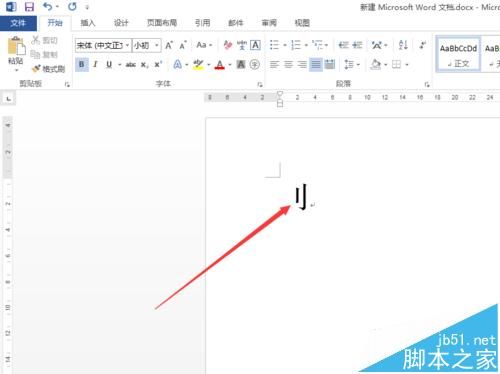Activate the Format Painter 格式刷

pos(49,69)
